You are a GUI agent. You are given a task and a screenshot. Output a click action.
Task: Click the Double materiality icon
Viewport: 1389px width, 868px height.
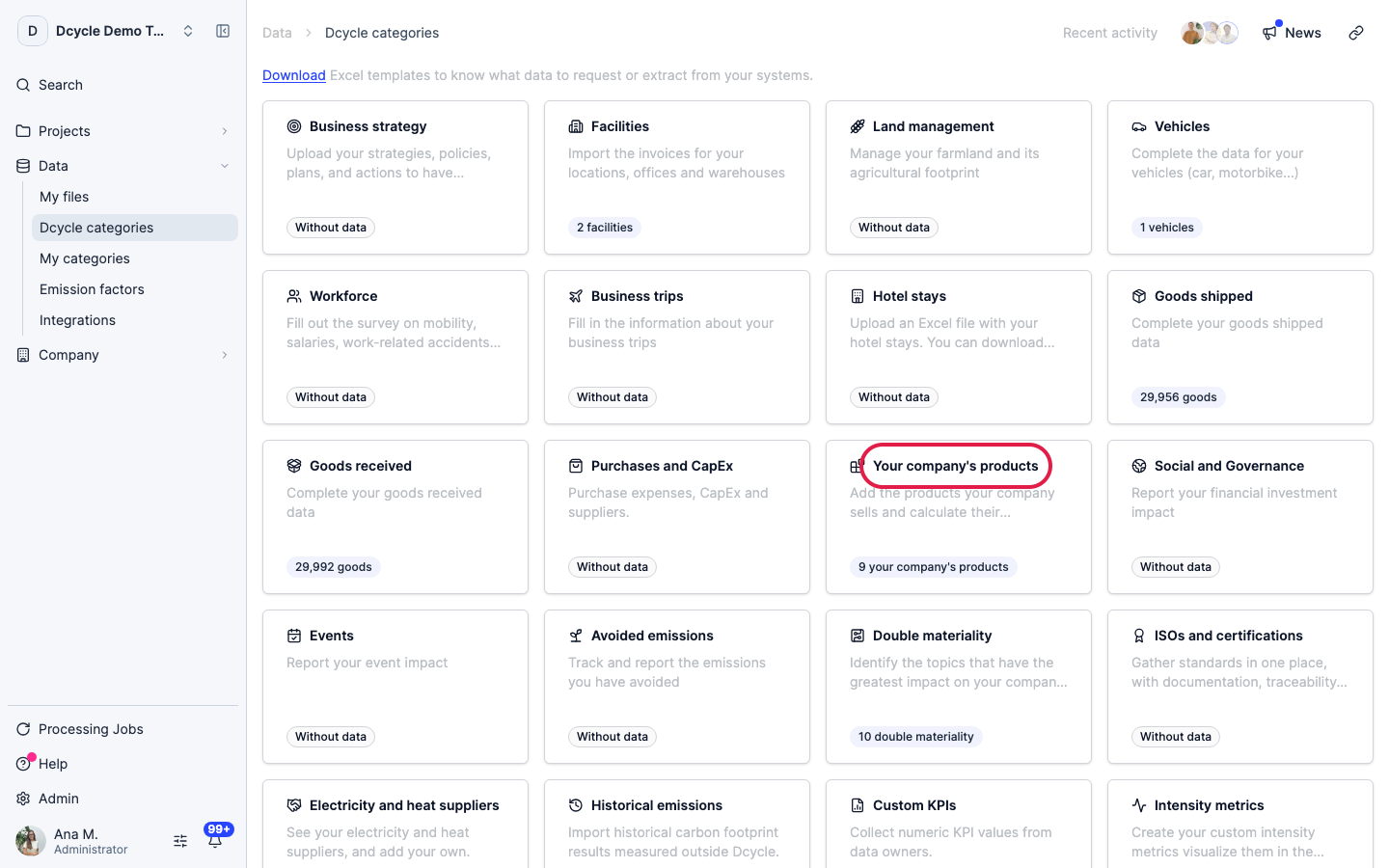coord(858,636)
